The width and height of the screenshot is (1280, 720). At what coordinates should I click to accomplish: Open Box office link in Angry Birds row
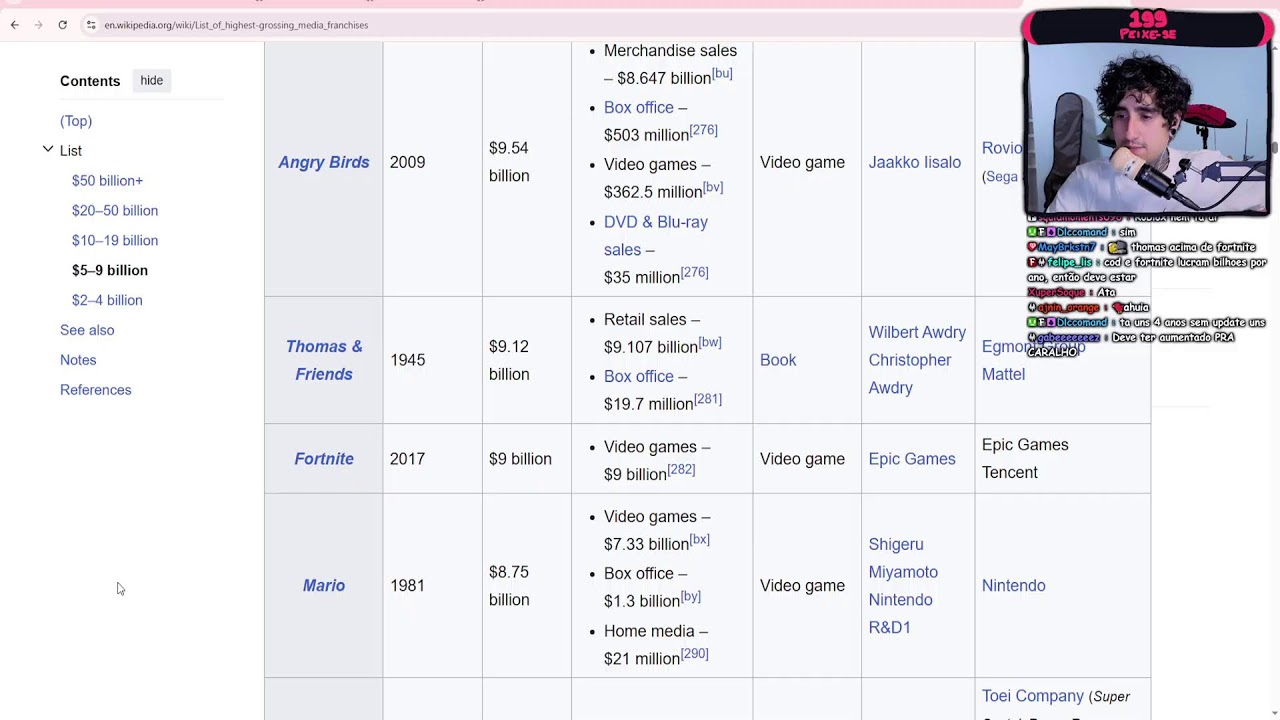(x=639, y=107)
